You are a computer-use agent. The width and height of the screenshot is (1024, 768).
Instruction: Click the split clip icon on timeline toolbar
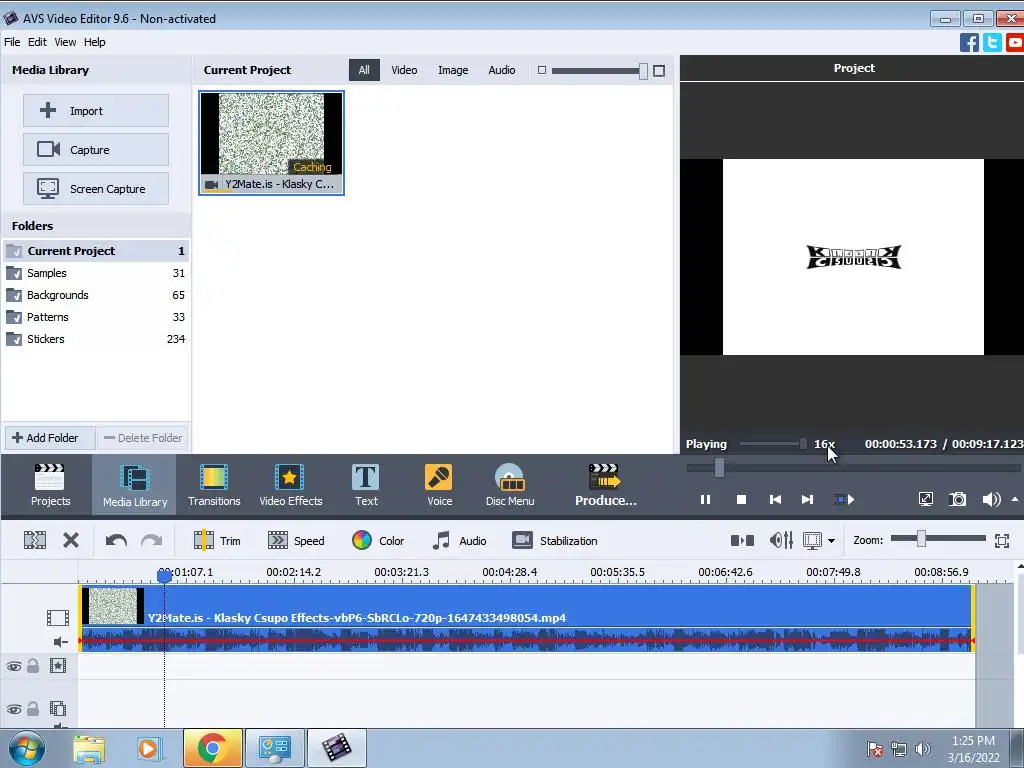tap(35, 540)
